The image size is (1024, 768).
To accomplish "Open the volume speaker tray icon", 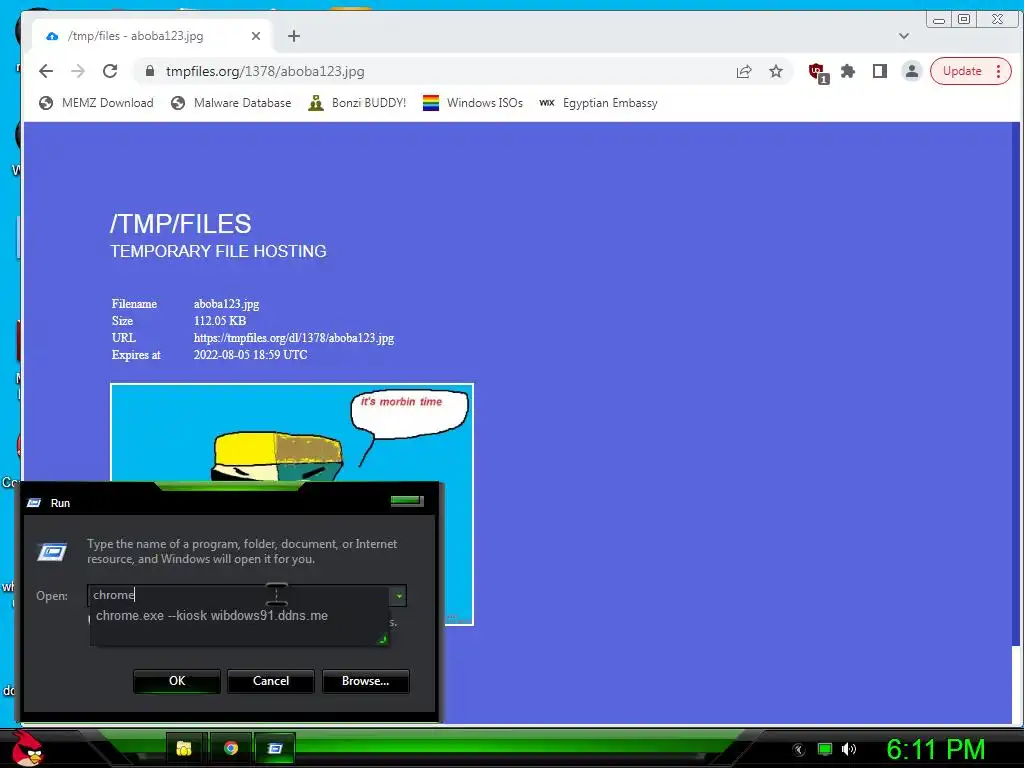I will 848,749.
